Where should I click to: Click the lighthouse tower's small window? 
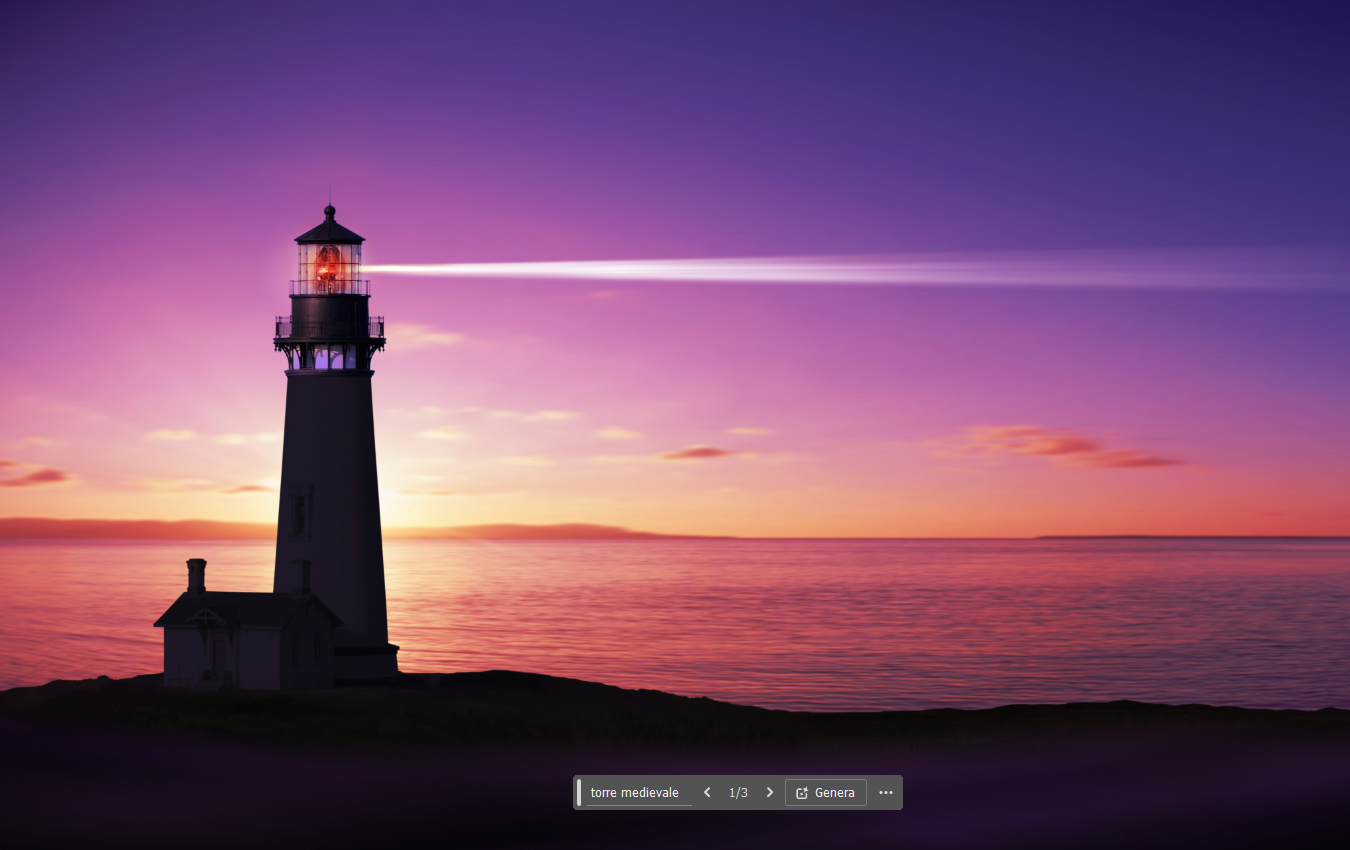pos(298,513)
